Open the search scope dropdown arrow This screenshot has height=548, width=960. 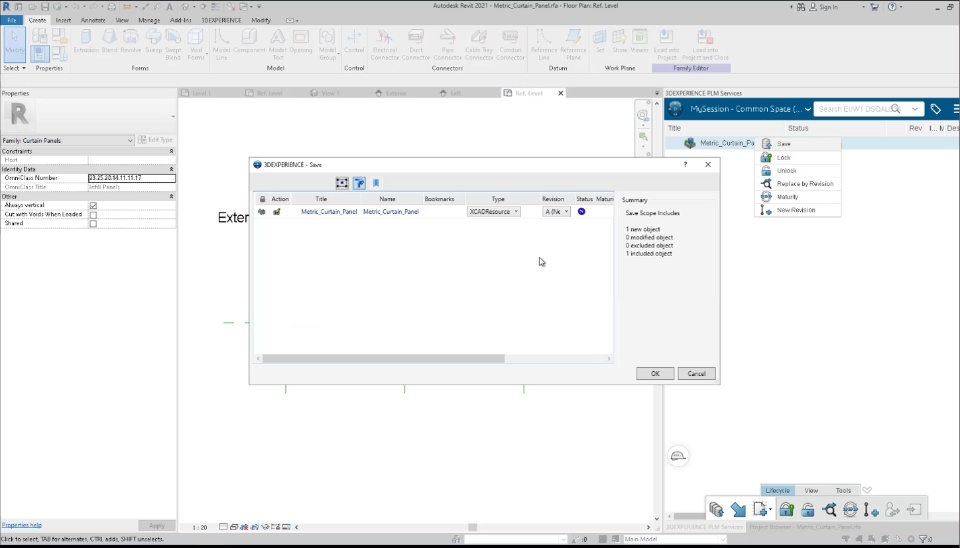pos(915,109)
